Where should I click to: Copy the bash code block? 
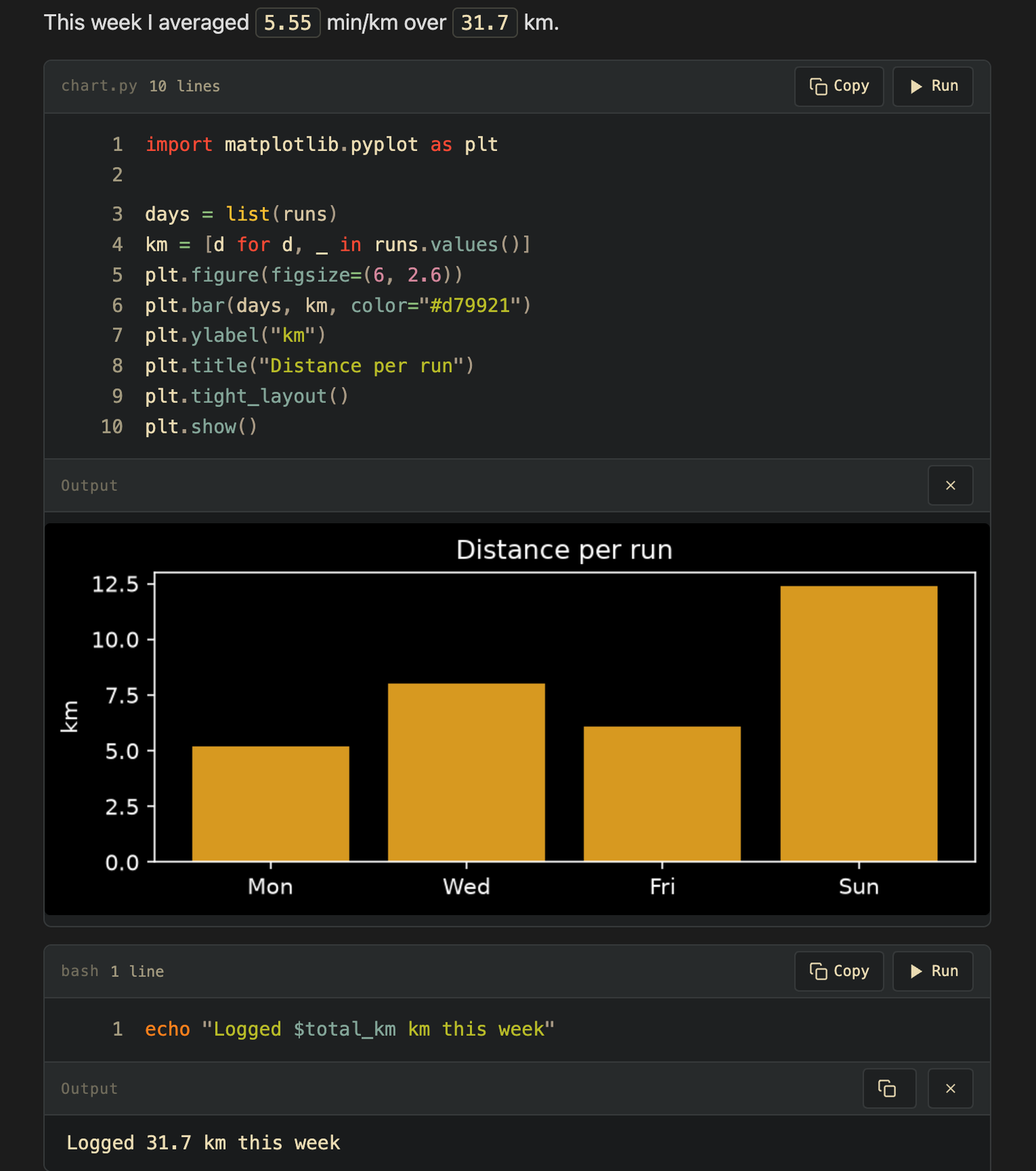839,971
